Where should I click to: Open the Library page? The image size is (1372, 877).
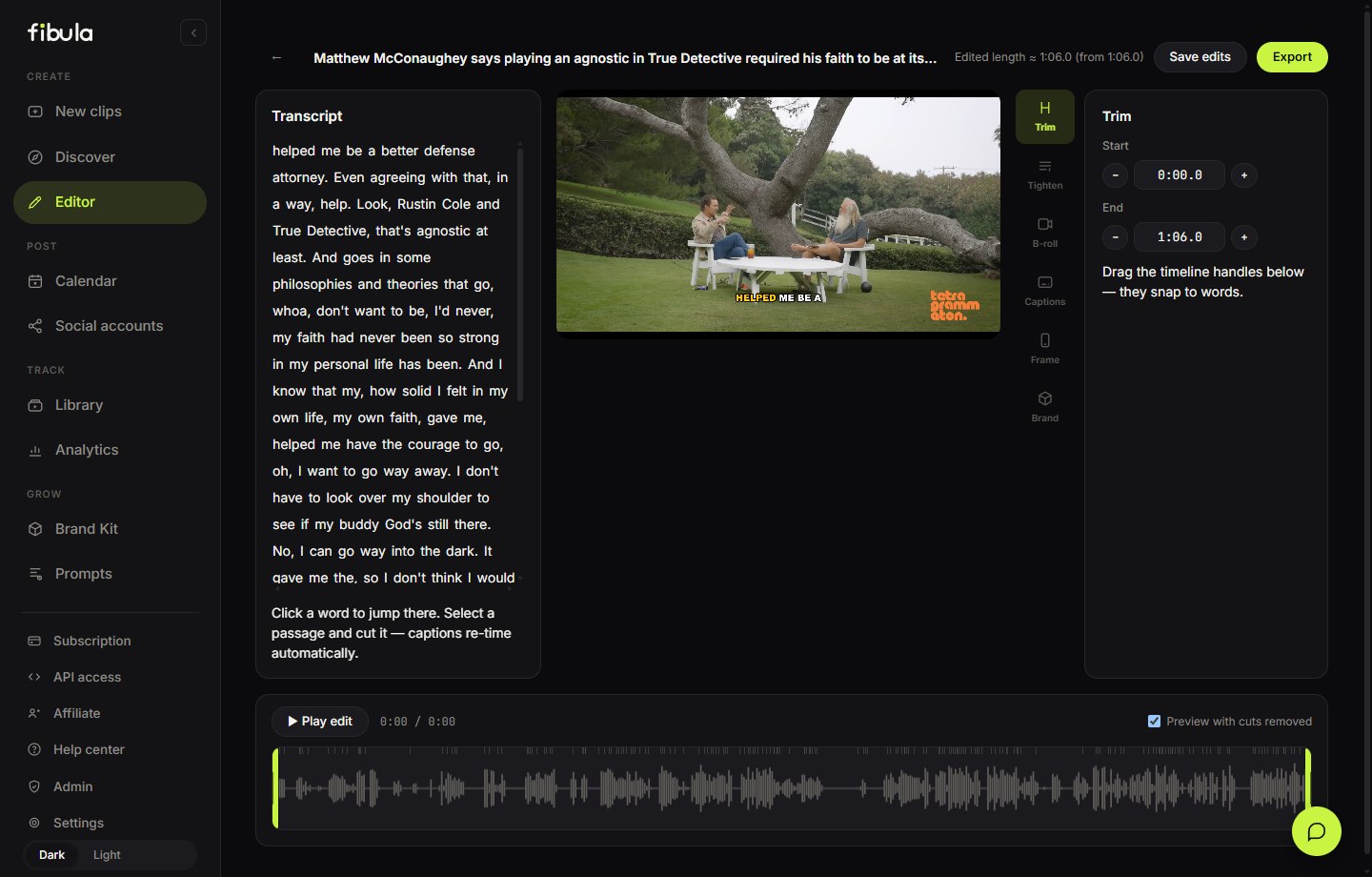pyautogui.click(x=110, y=405)
